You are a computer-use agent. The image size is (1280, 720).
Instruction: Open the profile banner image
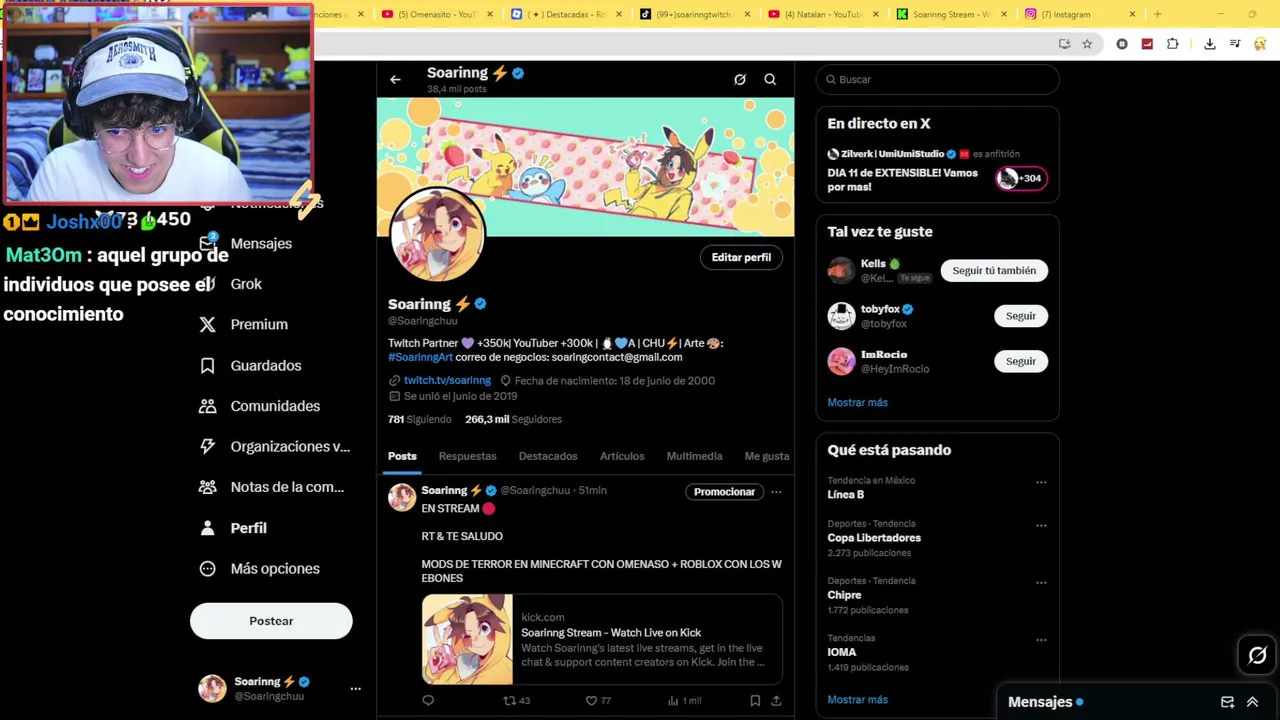click(x=585, y=166)
